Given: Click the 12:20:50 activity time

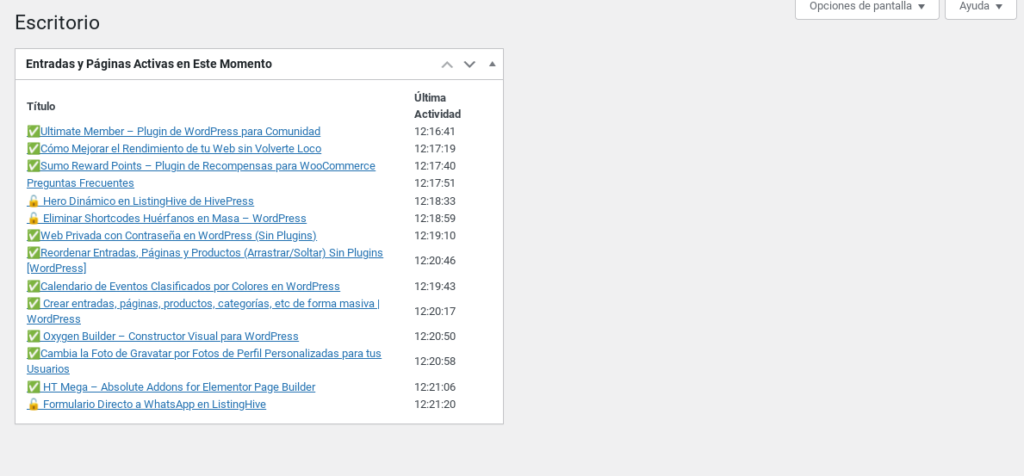Looking at the screenshot, I should point(435,336).
